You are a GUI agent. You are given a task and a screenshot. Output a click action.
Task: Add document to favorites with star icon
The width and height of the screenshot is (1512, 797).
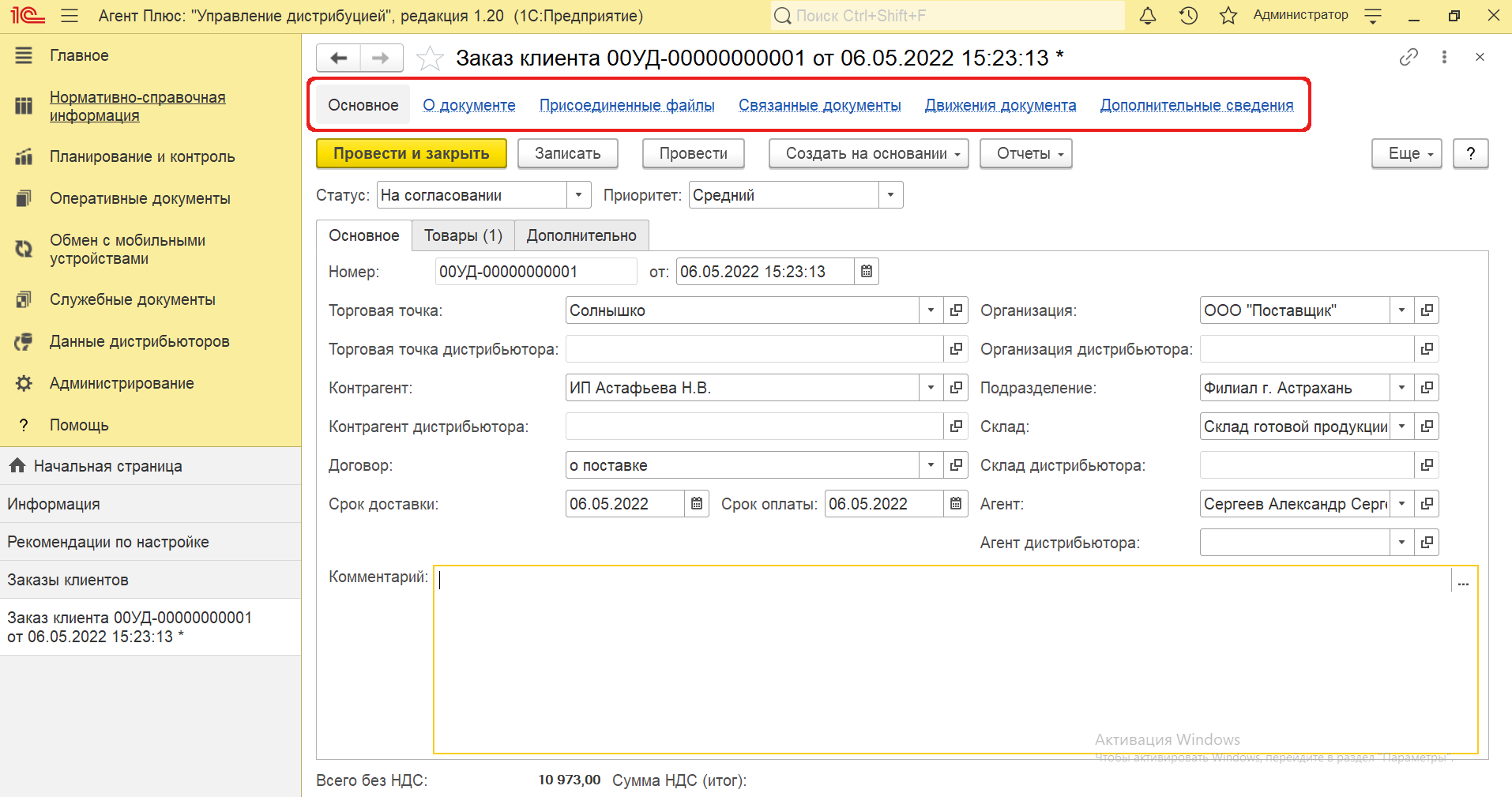(x=430, y=58)
